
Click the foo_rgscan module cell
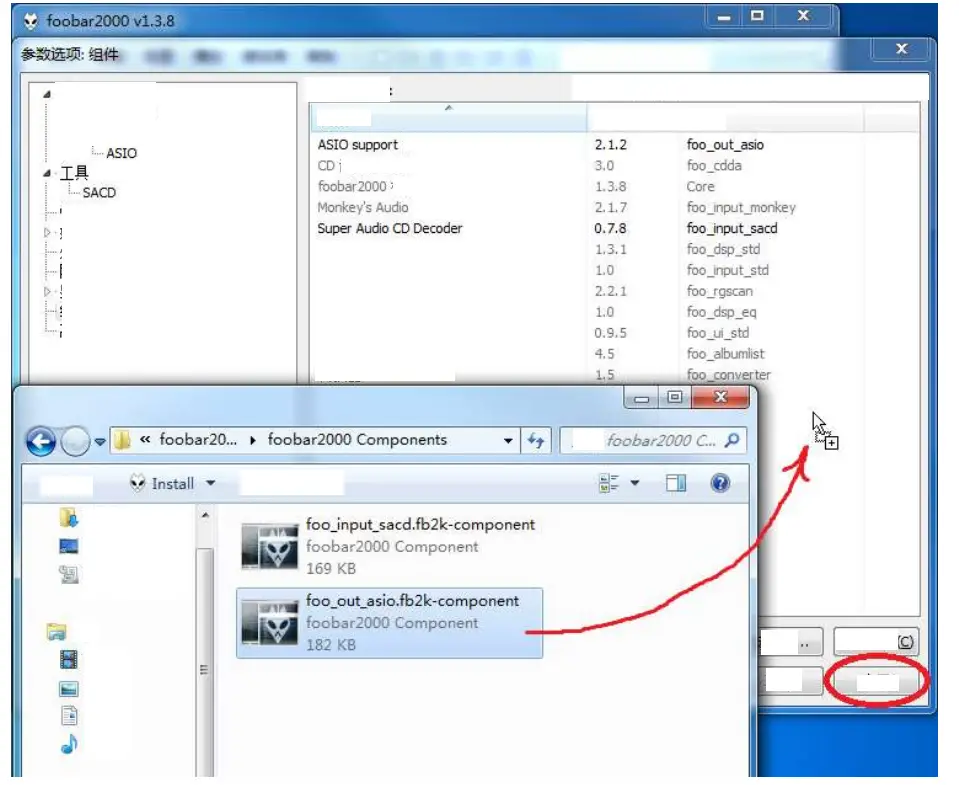pos(719,291)
